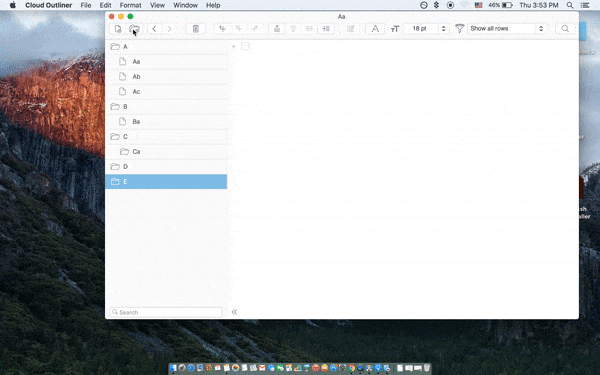Click the indent row icon
Viewport: 600px width, 375px height.
326,29
